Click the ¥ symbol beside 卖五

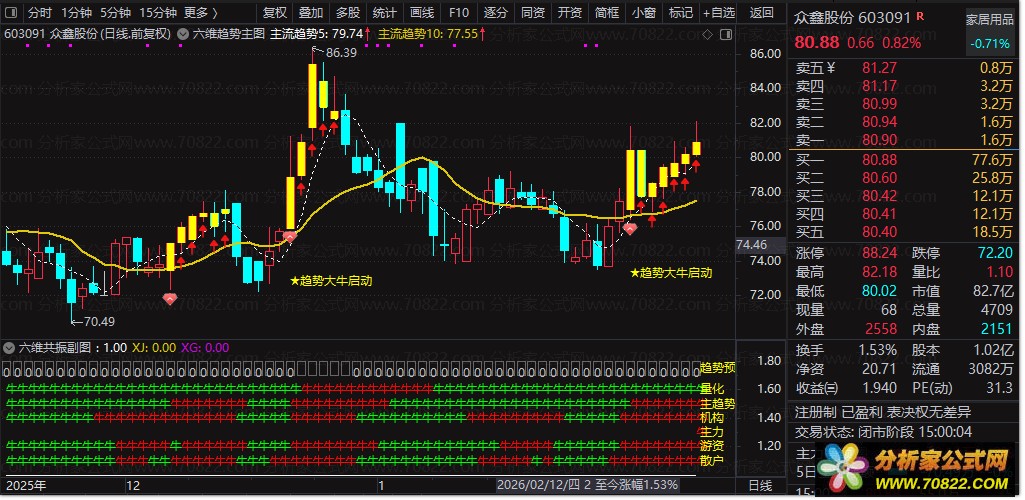click(831, 67)
